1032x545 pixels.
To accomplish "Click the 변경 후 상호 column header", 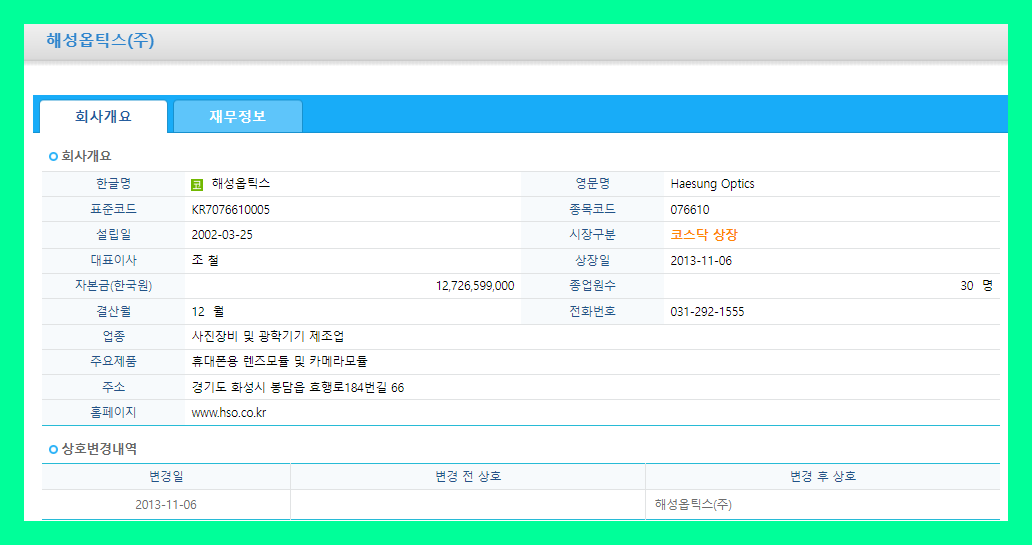I will [x=823, y=477].
